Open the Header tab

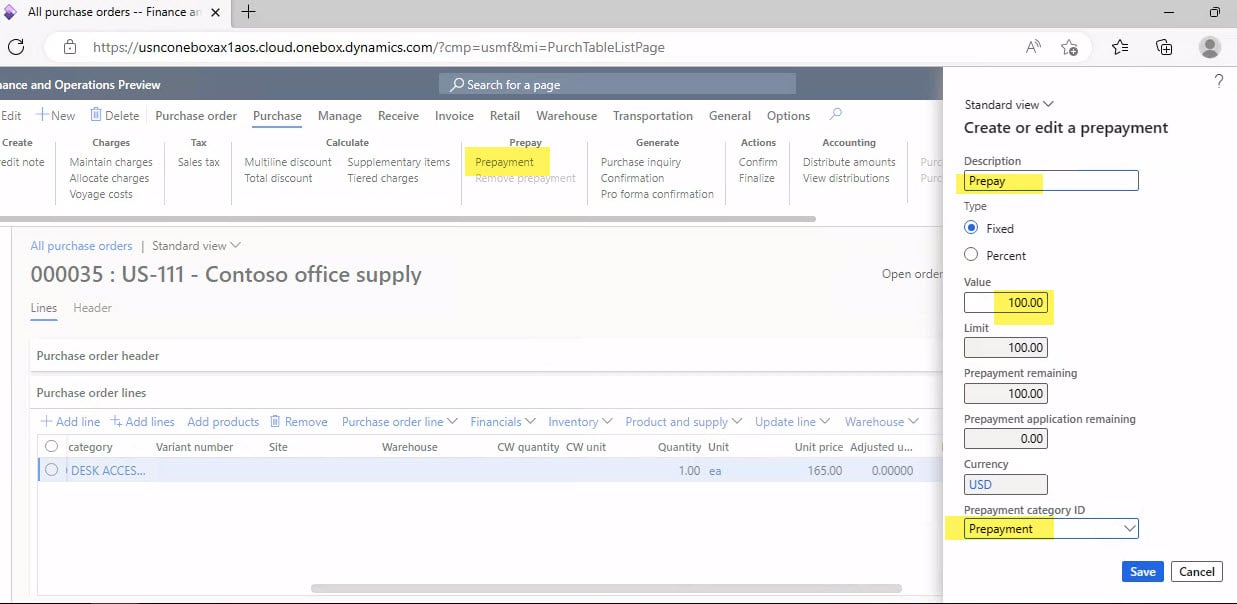pos(92,308)
